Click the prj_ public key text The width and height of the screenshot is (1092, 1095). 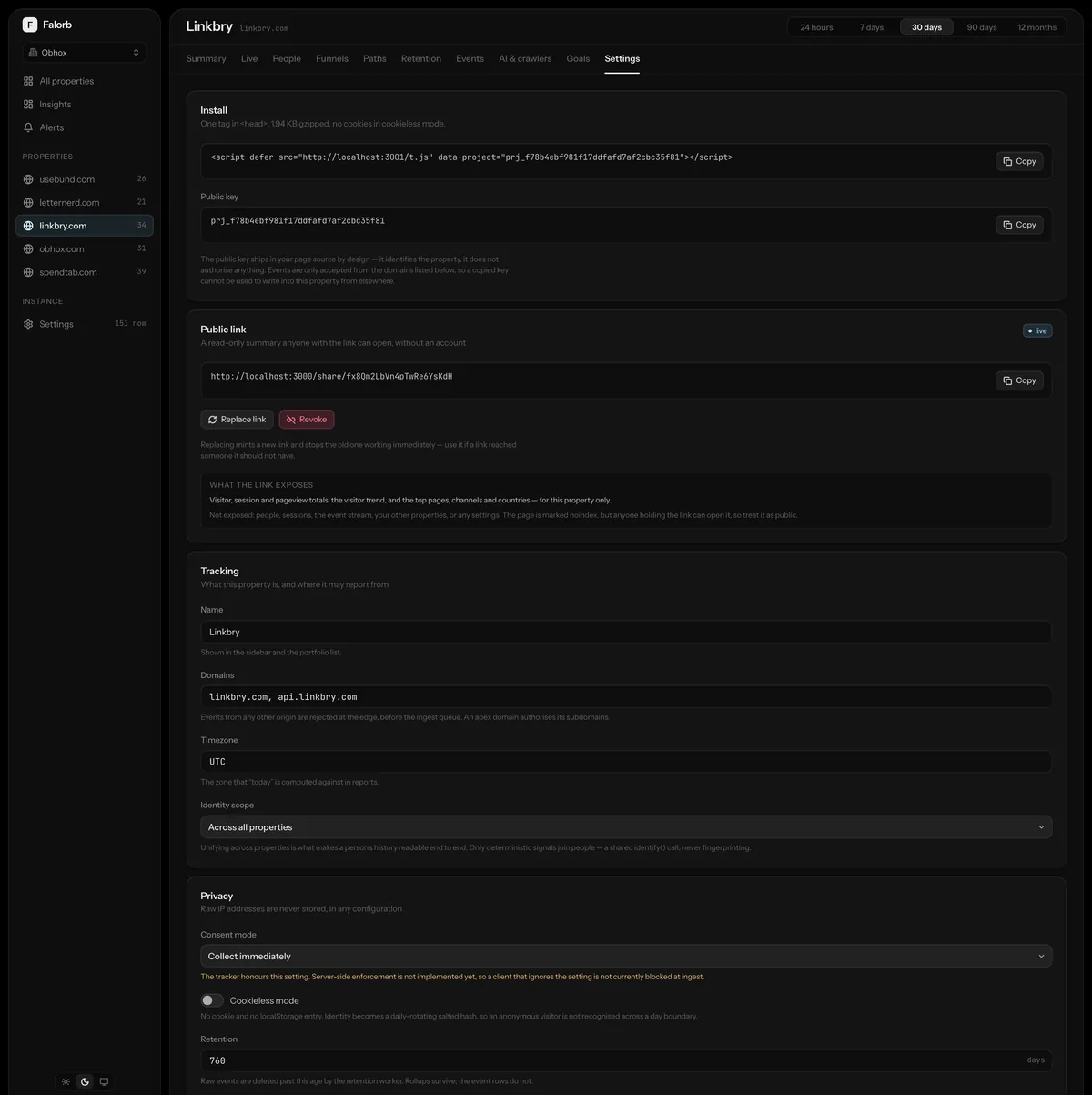point(298,221)
